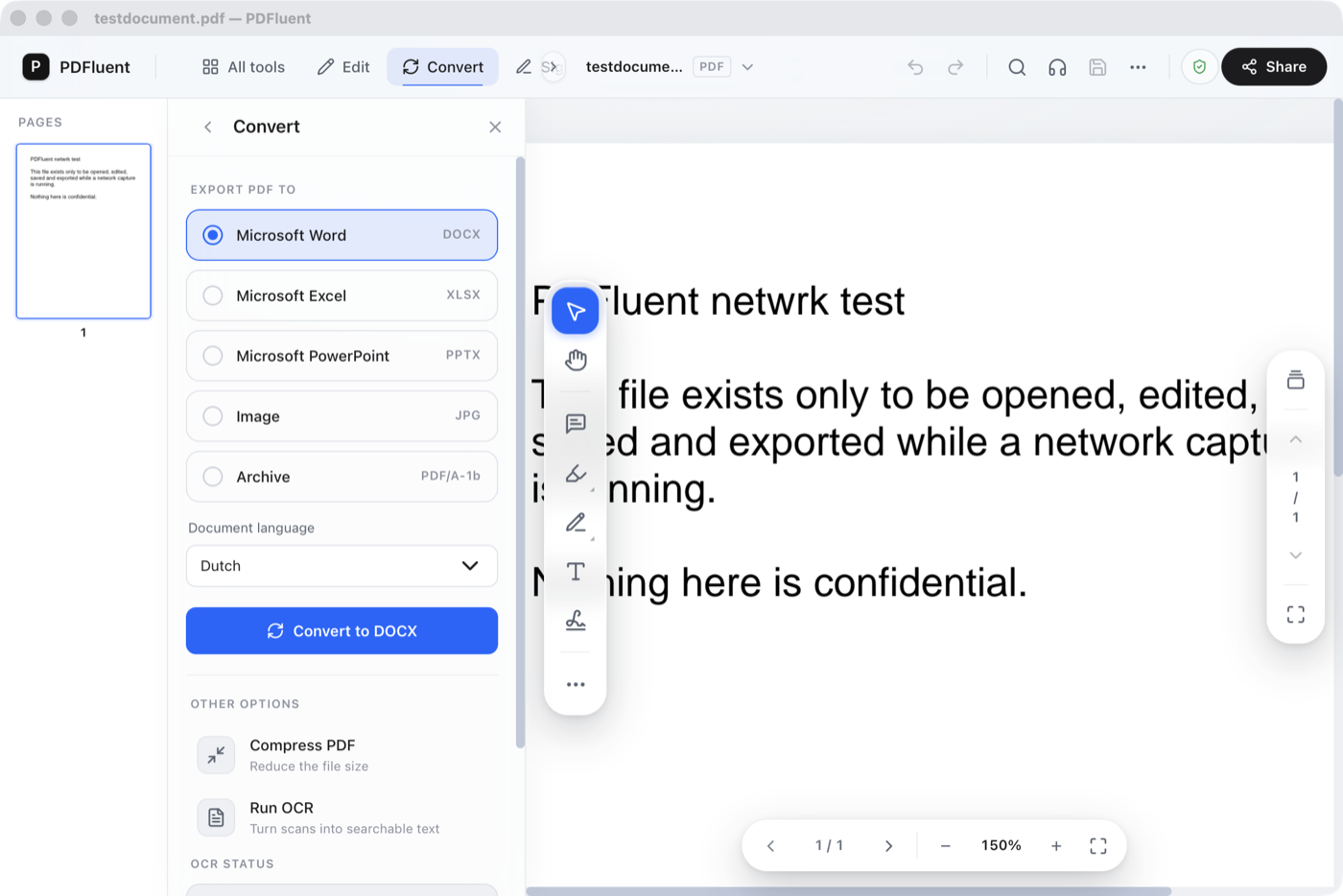The image size is (1343, 896).
Task: Click the PDFluent logo
Action: (35, 67)
